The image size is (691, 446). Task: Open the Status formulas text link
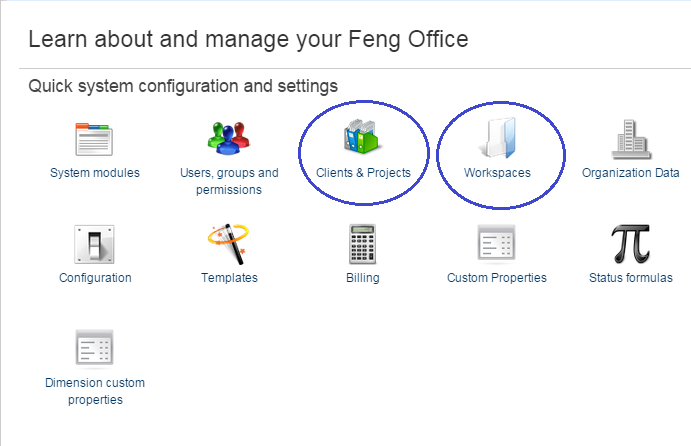point(631,278)
